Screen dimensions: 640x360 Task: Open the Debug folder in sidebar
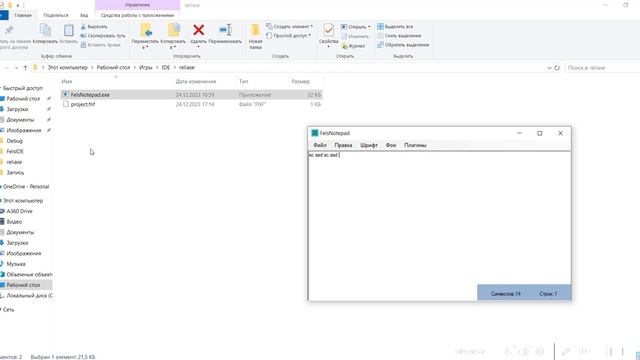[15, 141]
